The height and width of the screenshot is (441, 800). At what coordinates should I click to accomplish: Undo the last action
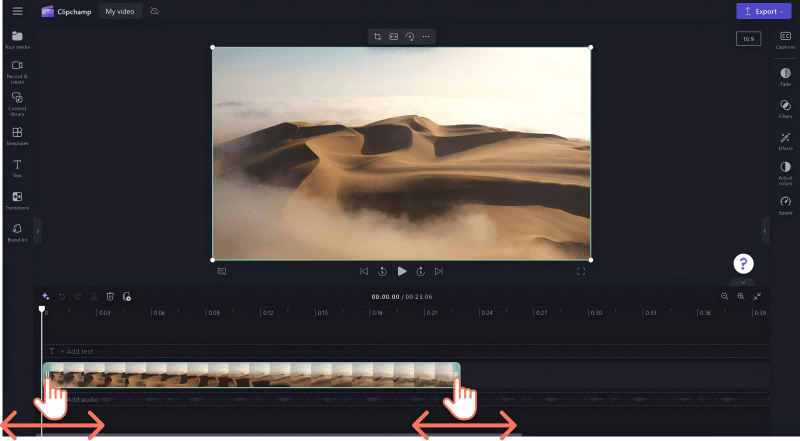(62, 297)
